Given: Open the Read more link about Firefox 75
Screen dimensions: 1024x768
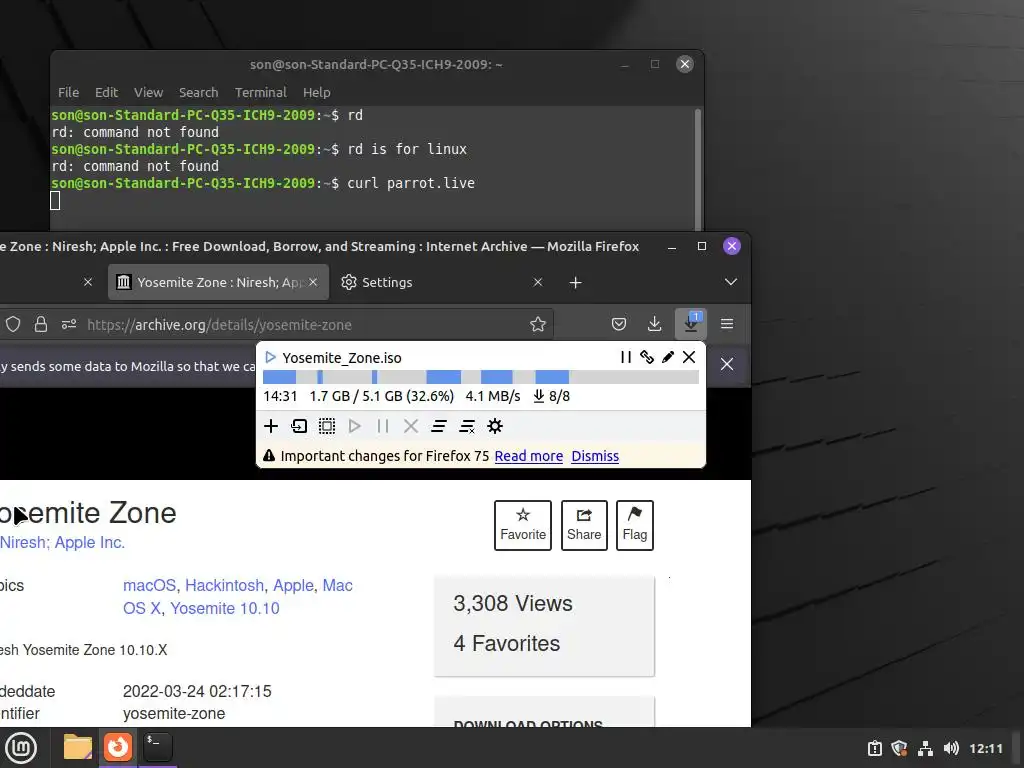Looking at the screenshot, I should click(529, 456).
